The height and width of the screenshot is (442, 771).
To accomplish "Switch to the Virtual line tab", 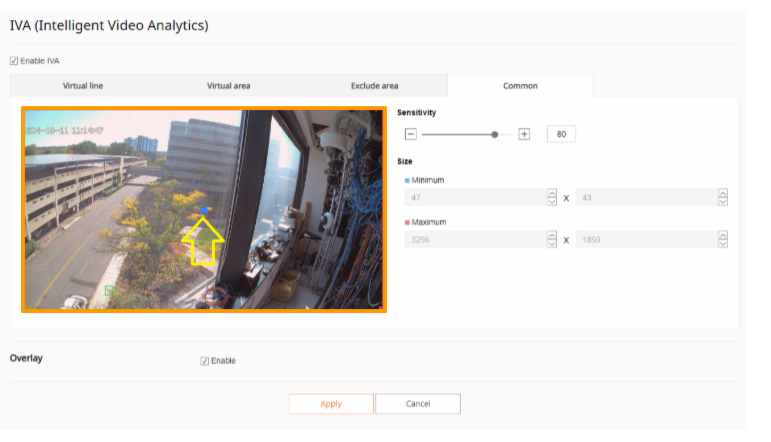I will [83, 86].
